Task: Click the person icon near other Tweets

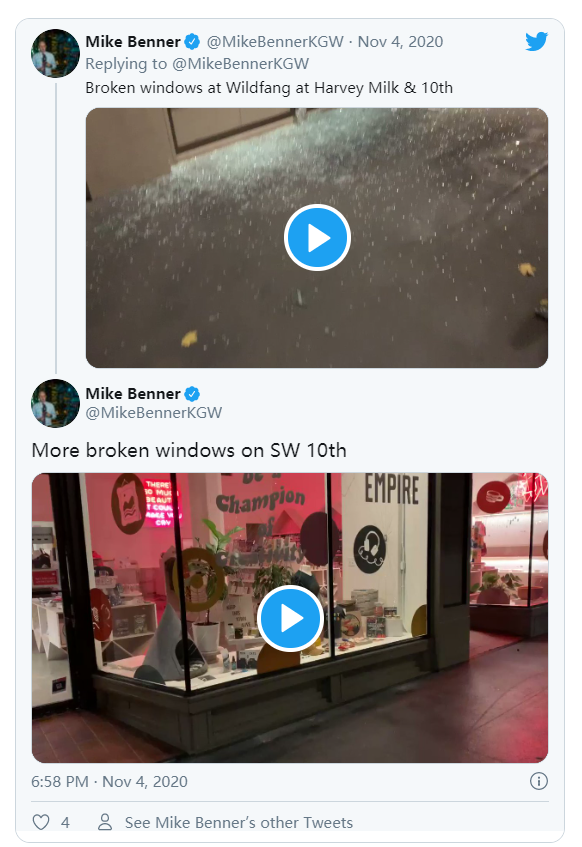Action: [x=105, y=822]
